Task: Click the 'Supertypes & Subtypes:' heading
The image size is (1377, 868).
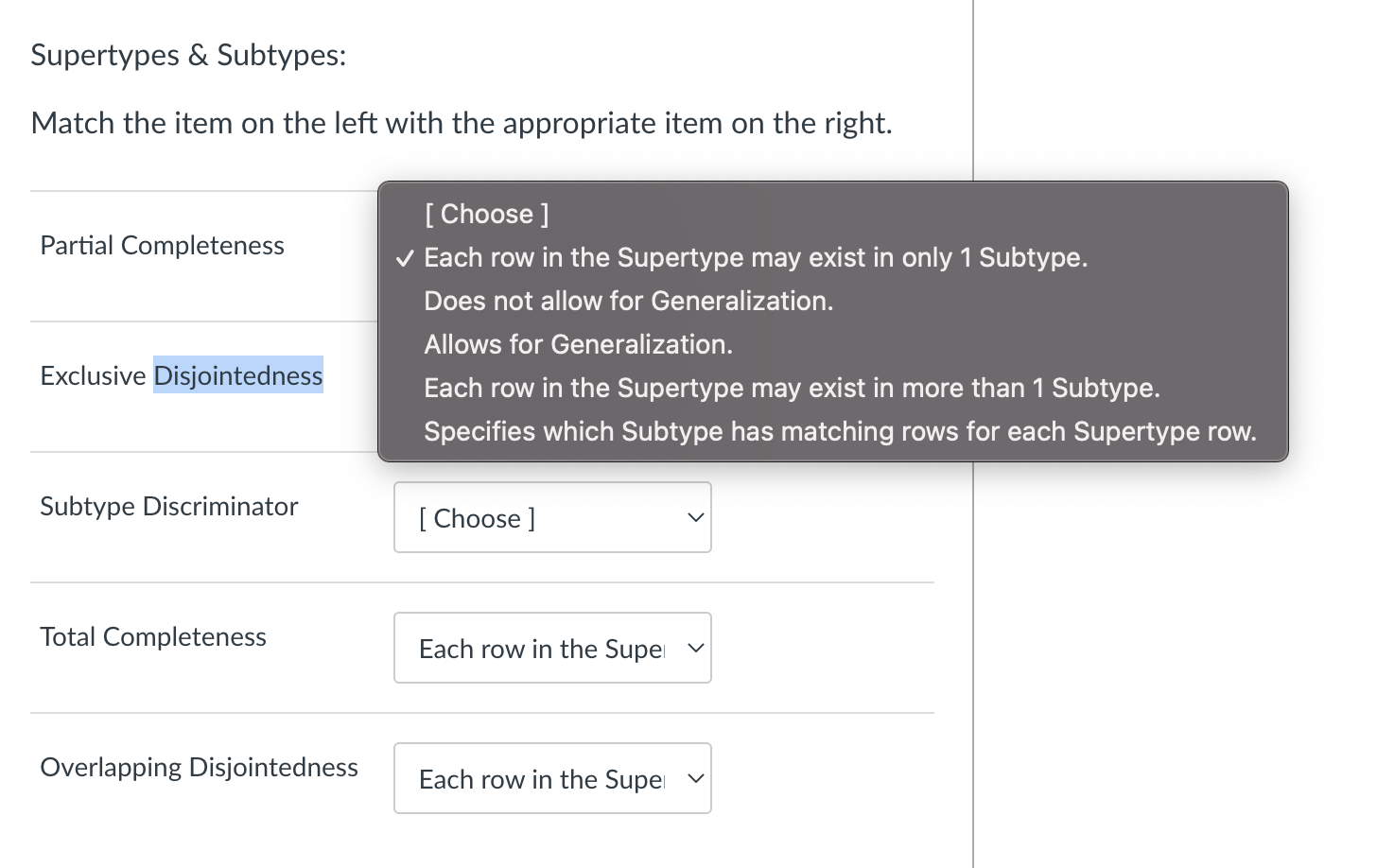Action: click(187, 54)
